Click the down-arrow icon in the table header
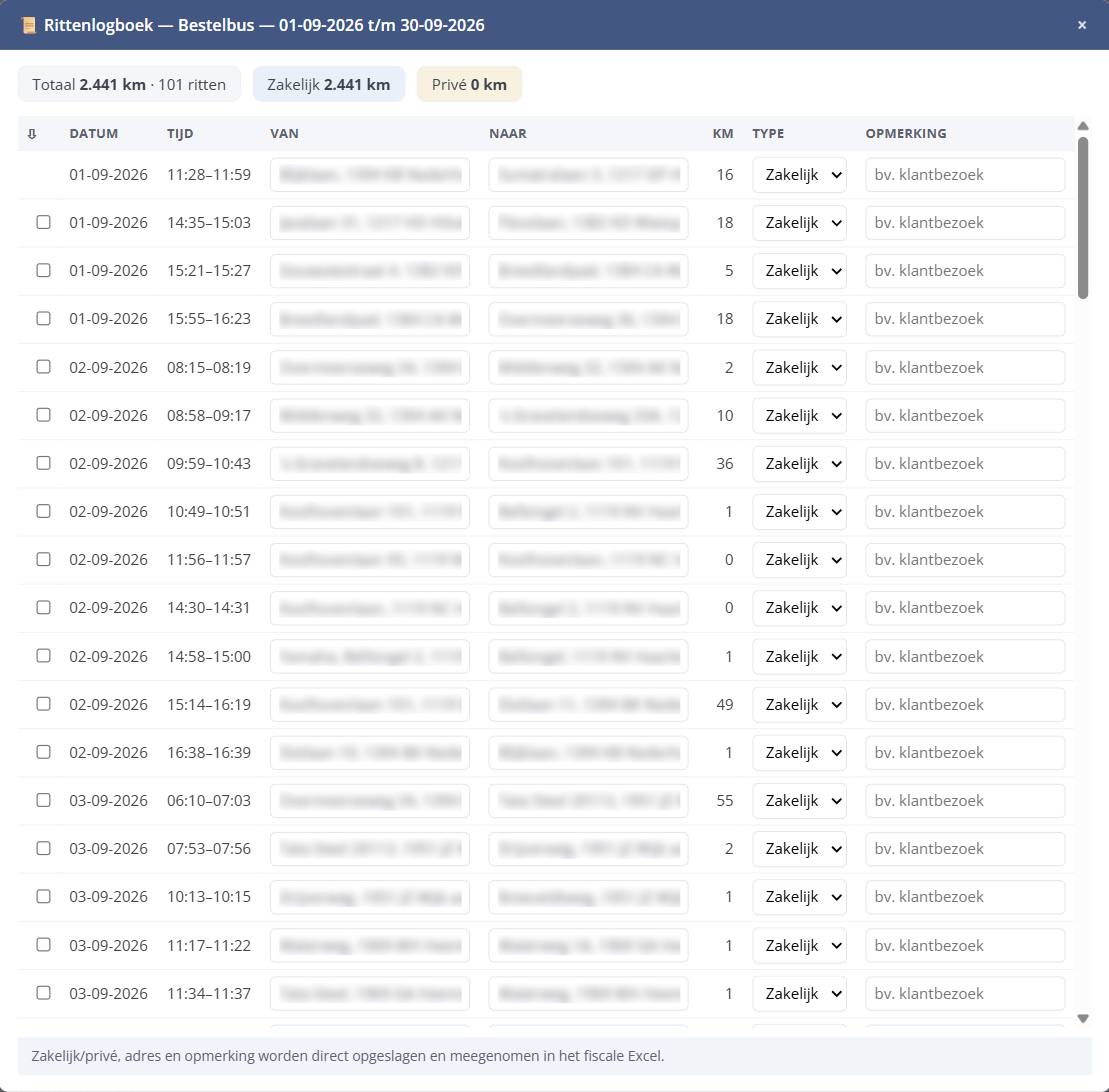 [32, 134]
